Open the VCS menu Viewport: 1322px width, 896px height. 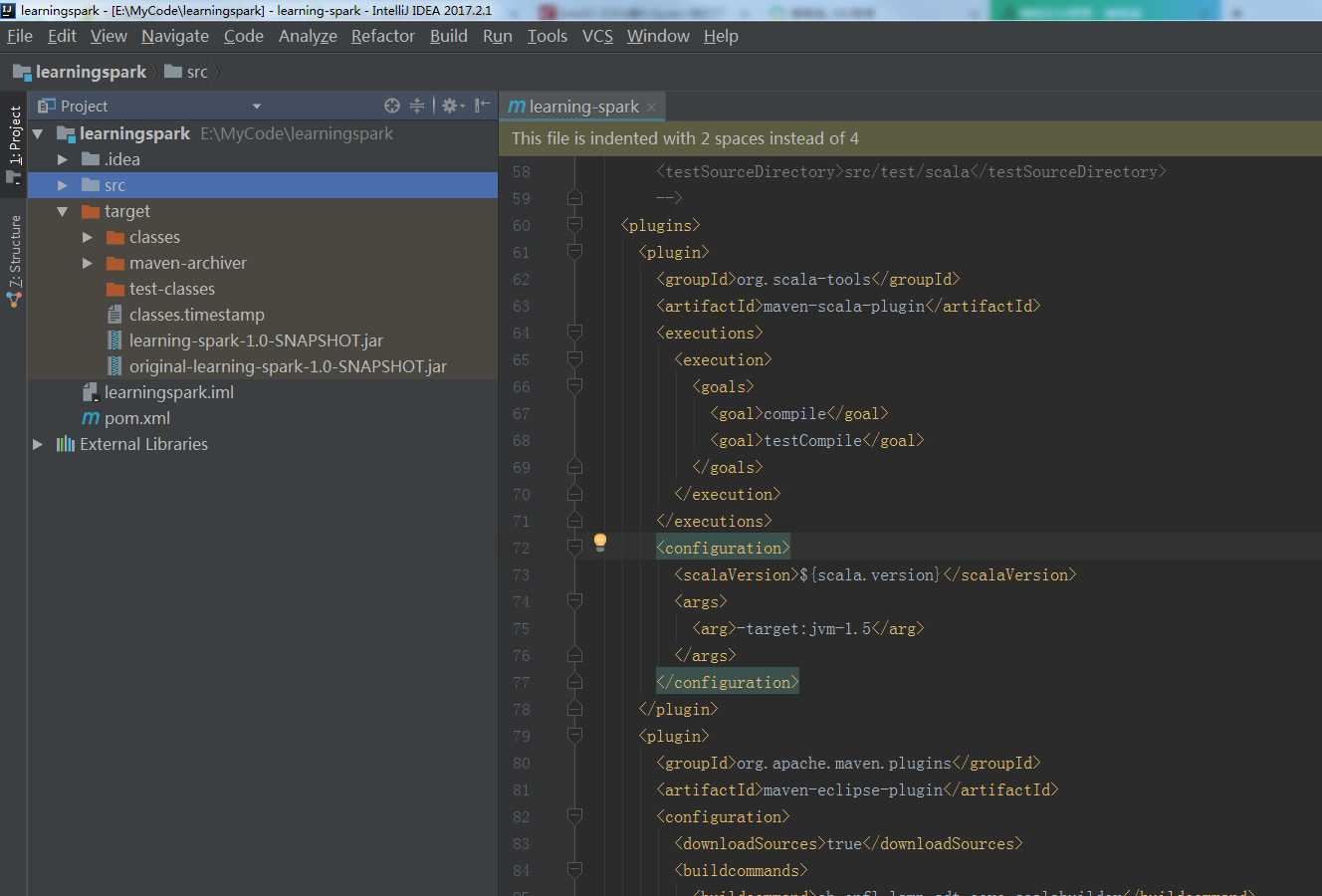(x=597, y=36)
